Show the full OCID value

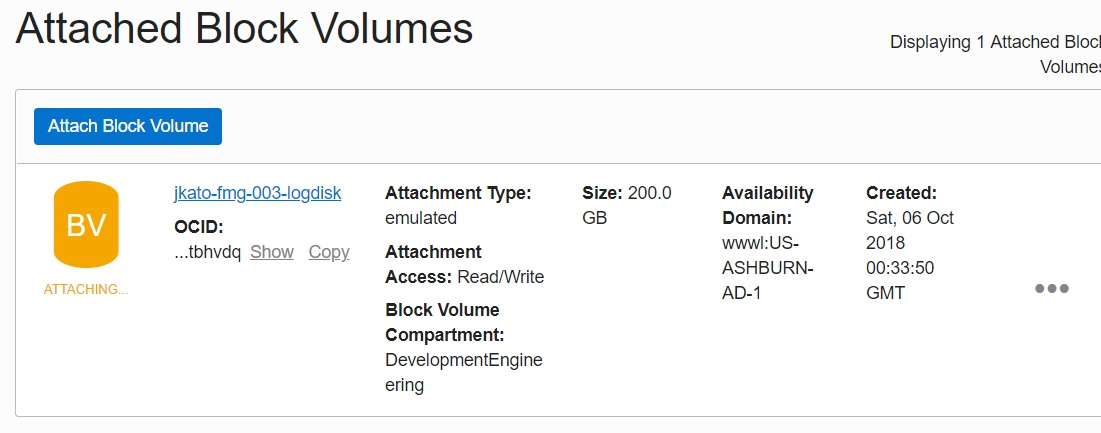click(x=271, y=252)
